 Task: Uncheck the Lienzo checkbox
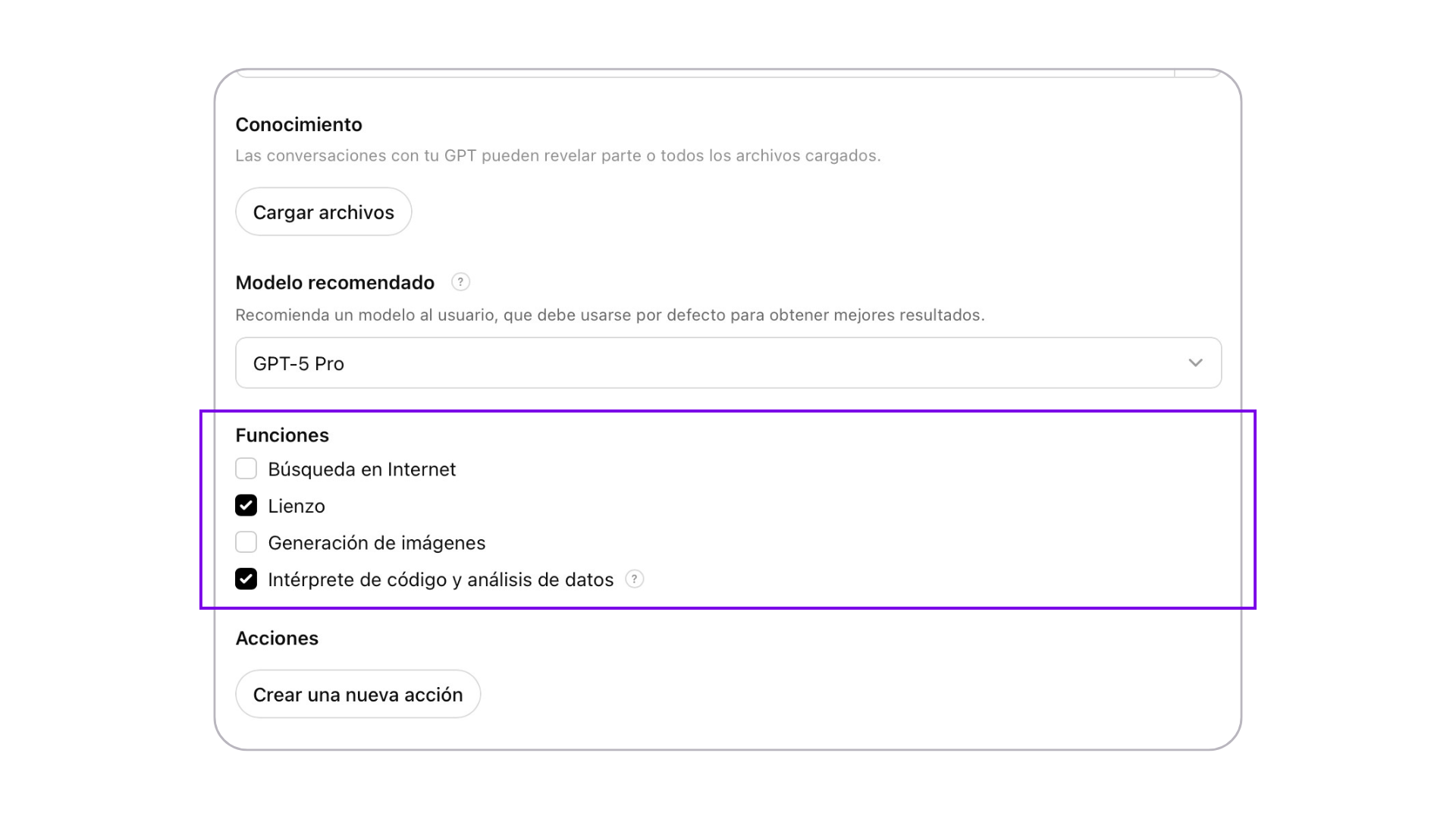click(x=246, y=506)
